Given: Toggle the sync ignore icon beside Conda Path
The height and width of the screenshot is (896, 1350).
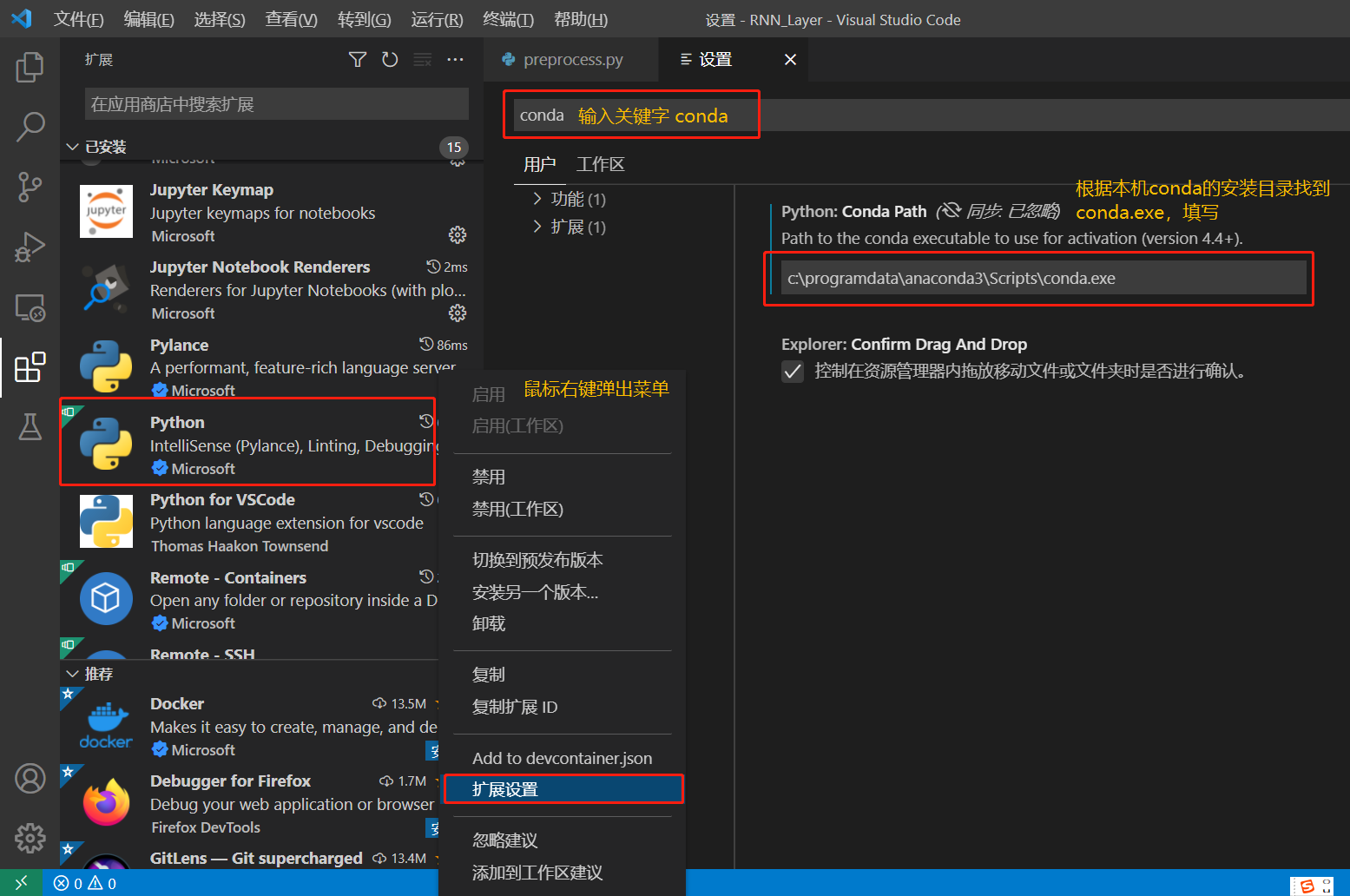Looking at the screenshot, I should (950, 210).
